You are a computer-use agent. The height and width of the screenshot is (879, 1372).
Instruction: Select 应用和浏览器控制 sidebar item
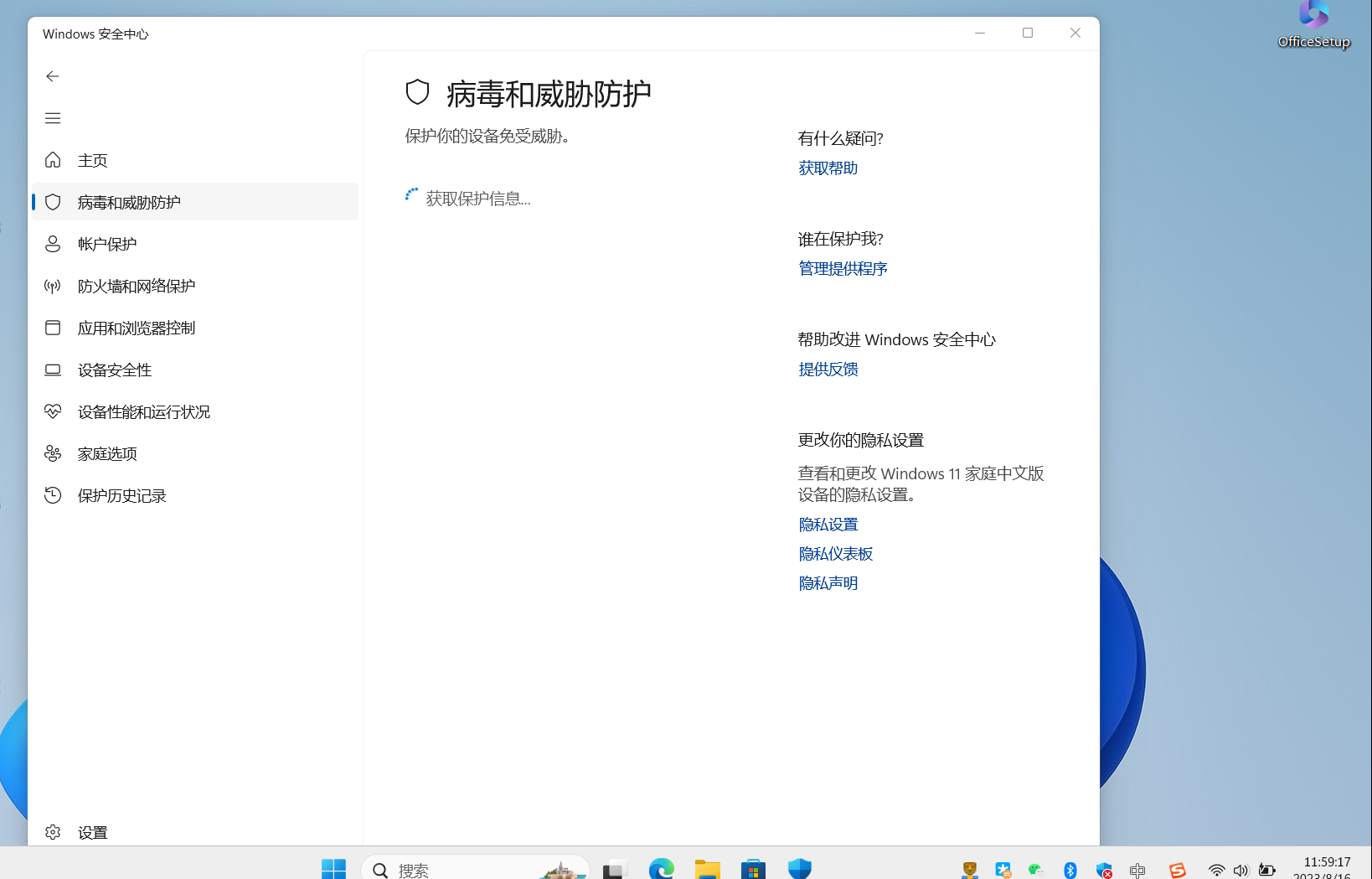tap(136, 328)
